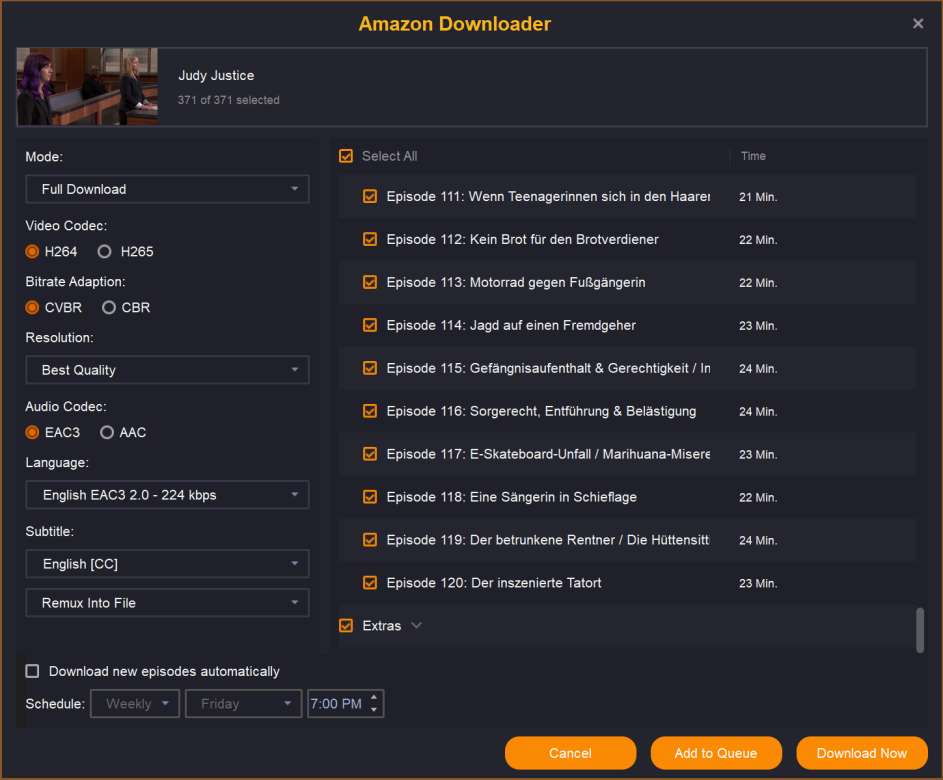
Task: Choose CBR bitrate adaption
Action: (x=109, y=308)
